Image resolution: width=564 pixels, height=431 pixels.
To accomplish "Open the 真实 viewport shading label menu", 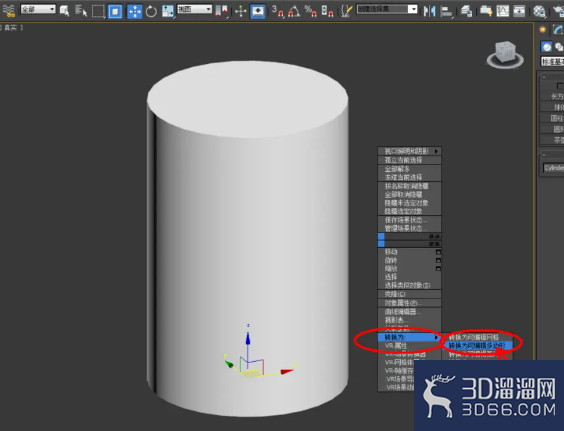I will click(11, 28).
